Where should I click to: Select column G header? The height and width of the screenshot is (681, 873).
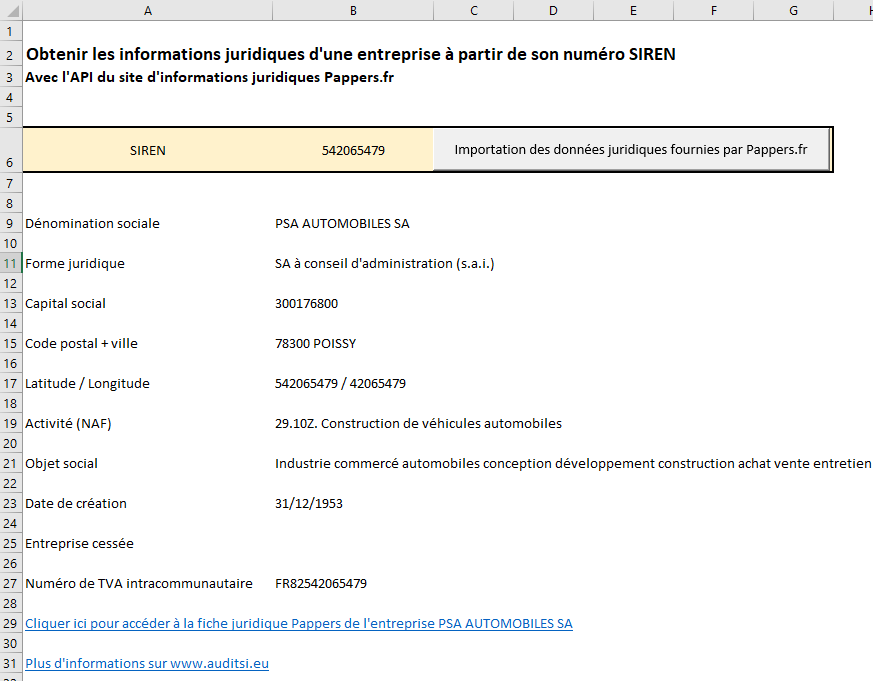click(x=793, y=10)
